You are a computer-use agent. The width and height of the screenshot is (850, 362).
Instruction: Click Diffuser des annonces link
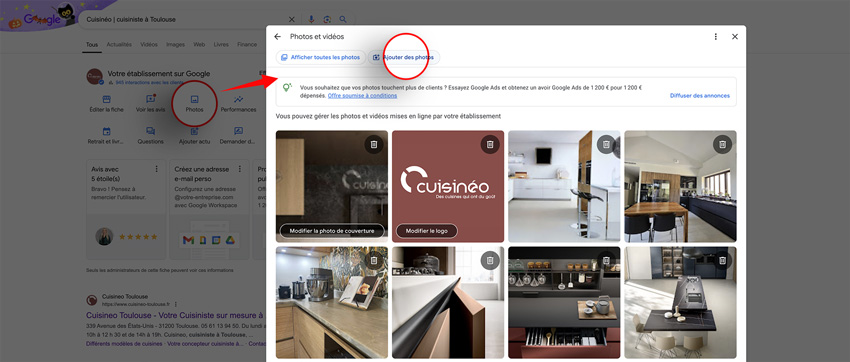point(699,96)
